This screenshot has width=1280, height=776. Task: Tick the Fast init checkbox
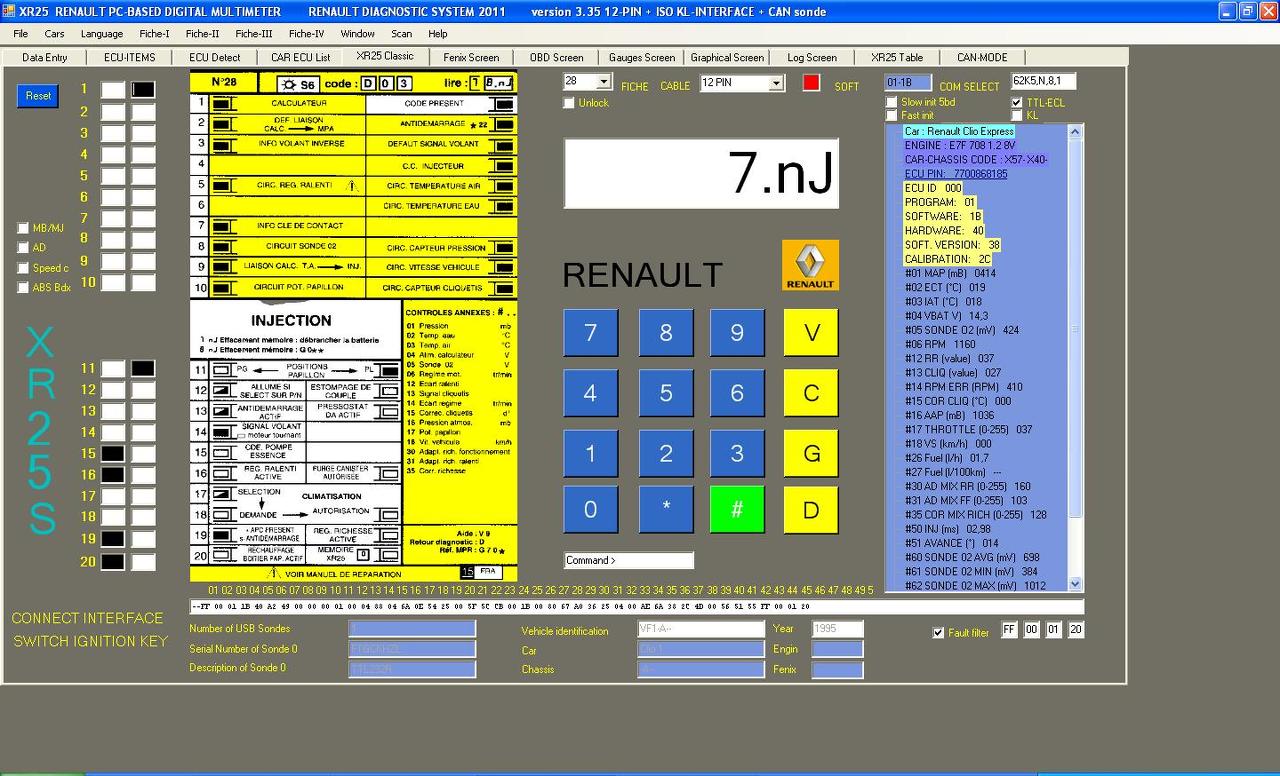pyautogui.click(x=891, y=116)
